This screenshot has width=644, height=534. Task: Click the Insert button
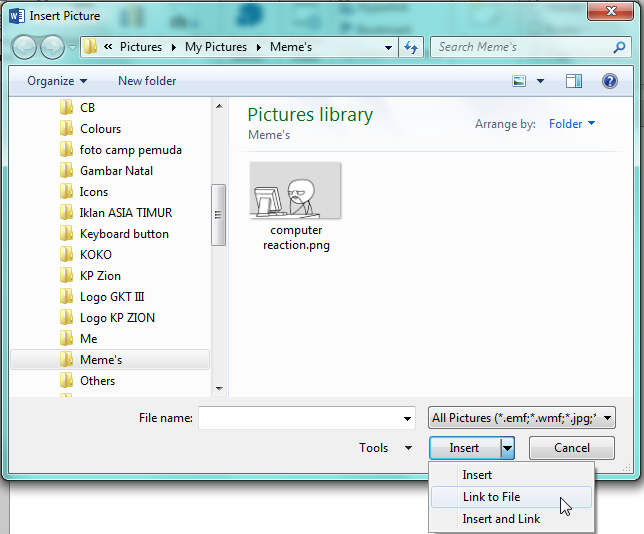pyautogui.click(x=465, y=448)
